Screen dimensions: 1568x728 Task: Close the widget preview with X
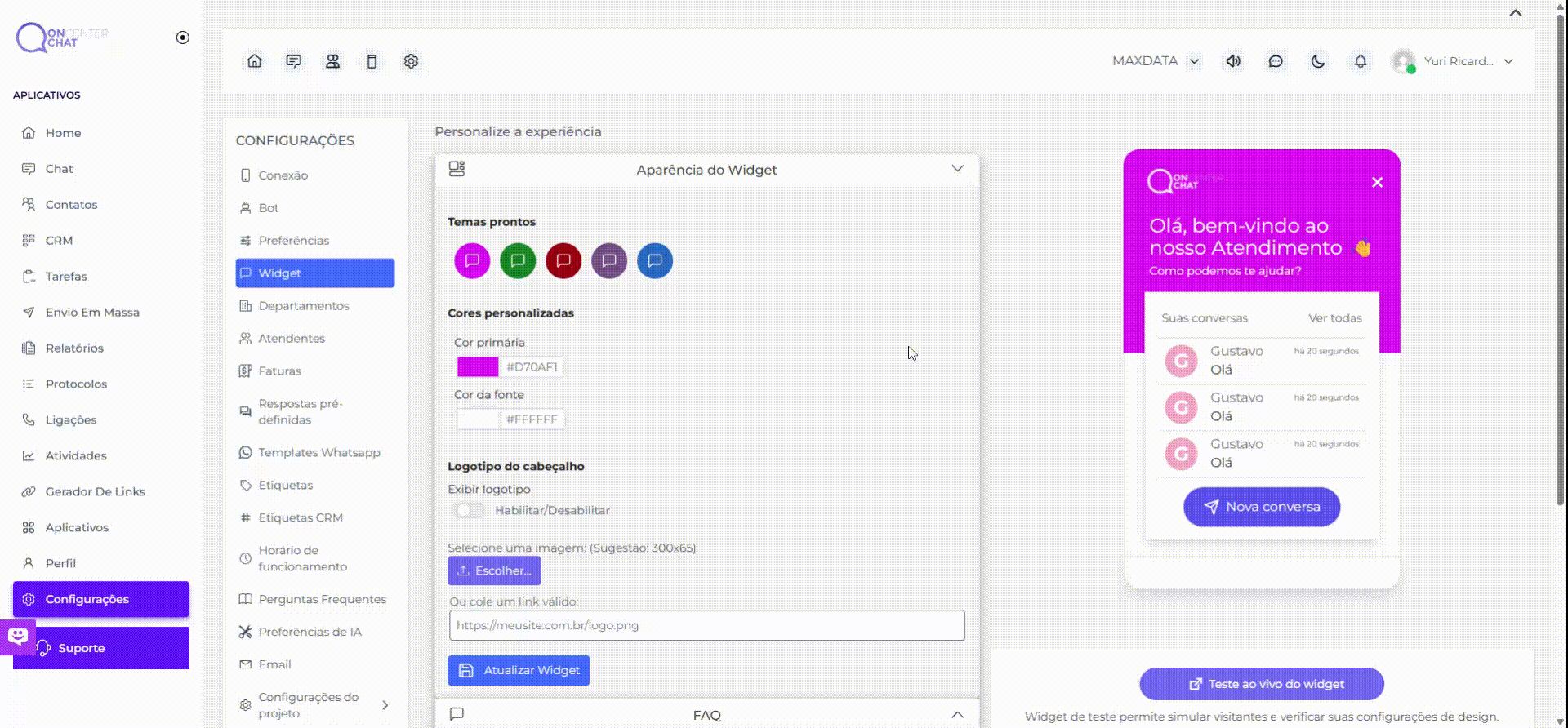pos(1377,182)
